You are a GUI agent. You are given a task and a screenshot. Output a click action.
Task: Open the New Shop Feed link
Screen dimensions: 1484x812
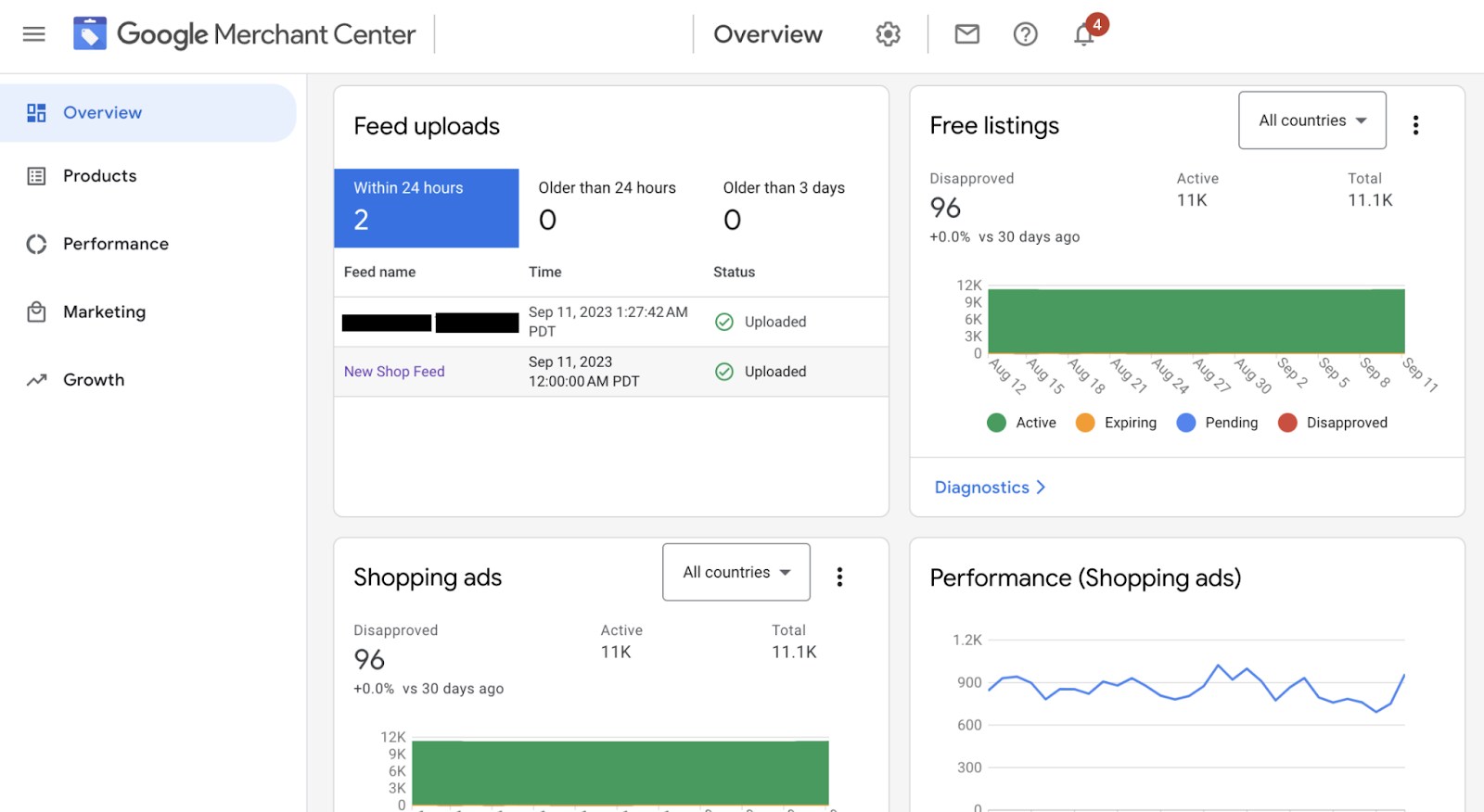click(394, 372)
